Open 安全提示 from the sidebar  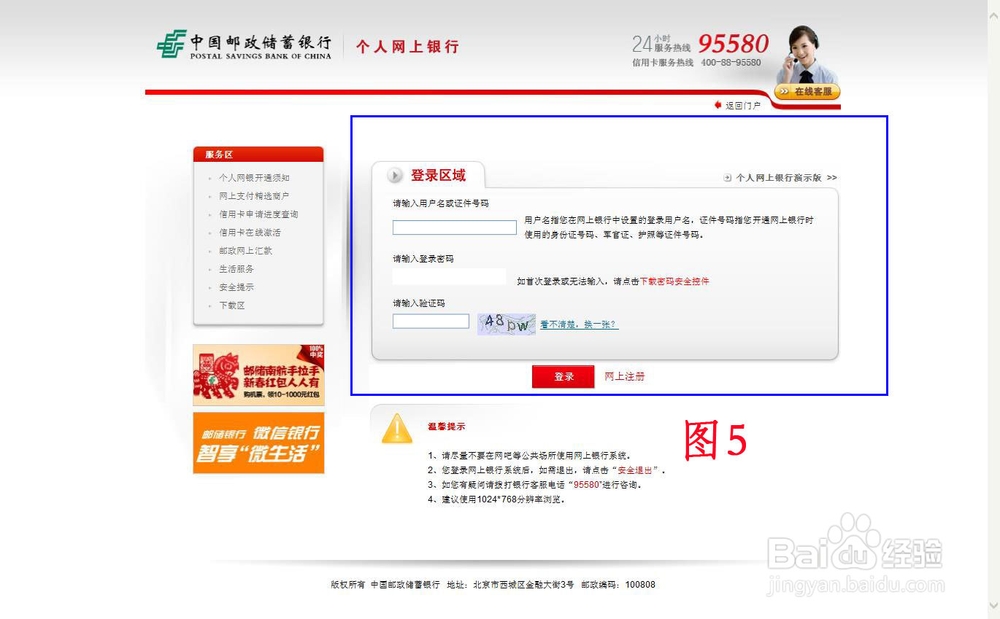tap(237, 288)
